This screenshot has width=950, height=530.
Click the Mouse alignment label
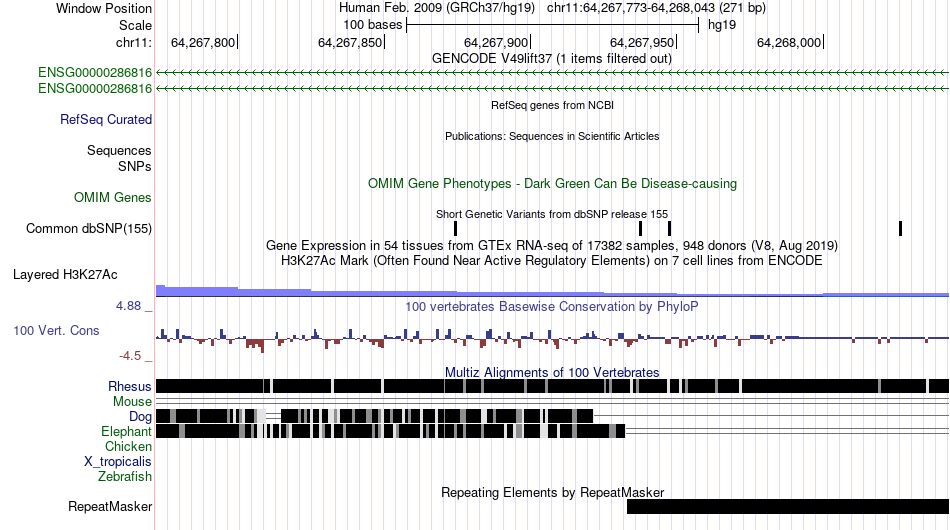[132, 402]
